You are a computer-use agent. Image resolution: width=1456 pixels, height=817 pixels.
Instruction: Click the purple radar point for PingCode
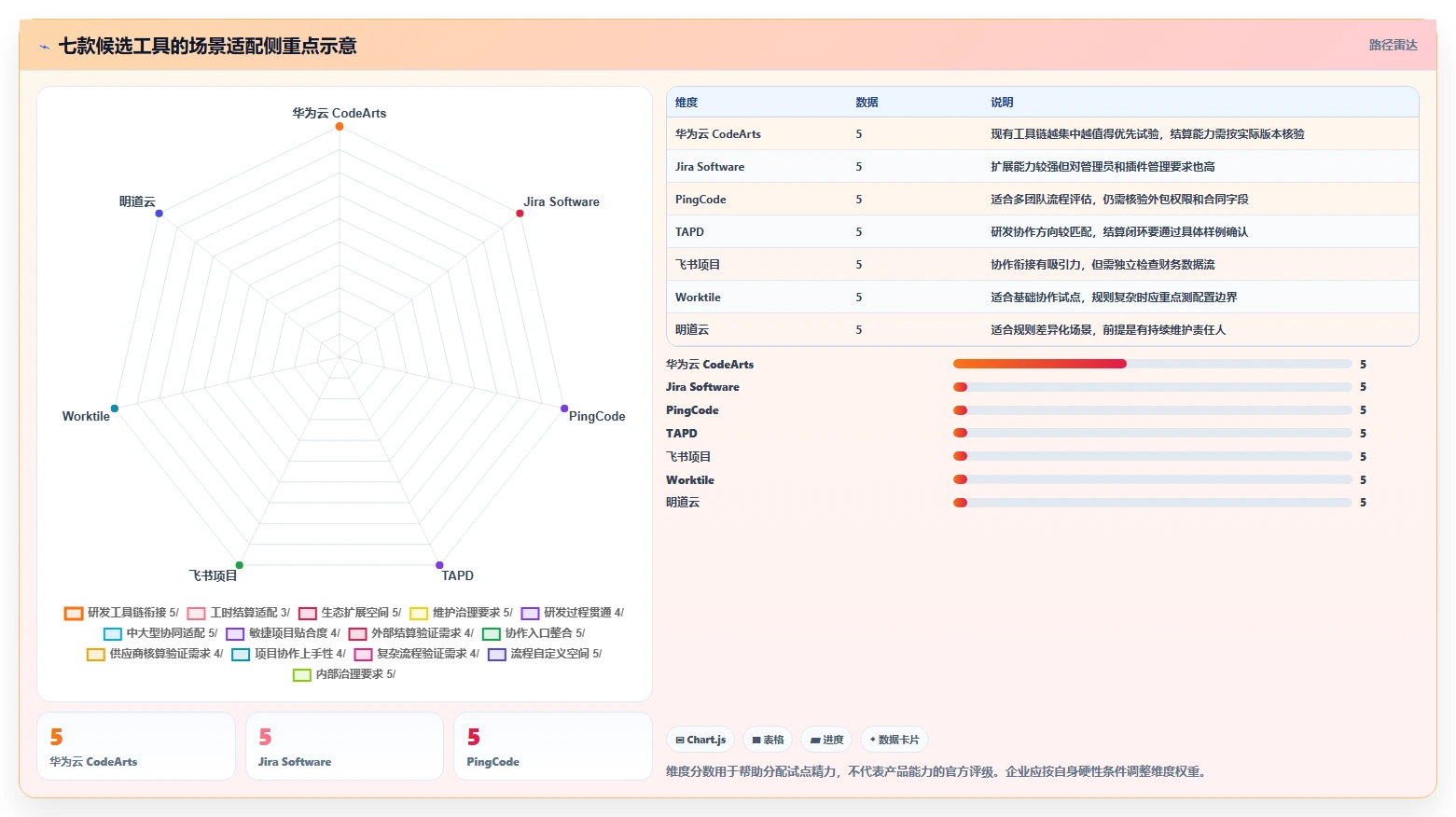[x=564, y=408]
